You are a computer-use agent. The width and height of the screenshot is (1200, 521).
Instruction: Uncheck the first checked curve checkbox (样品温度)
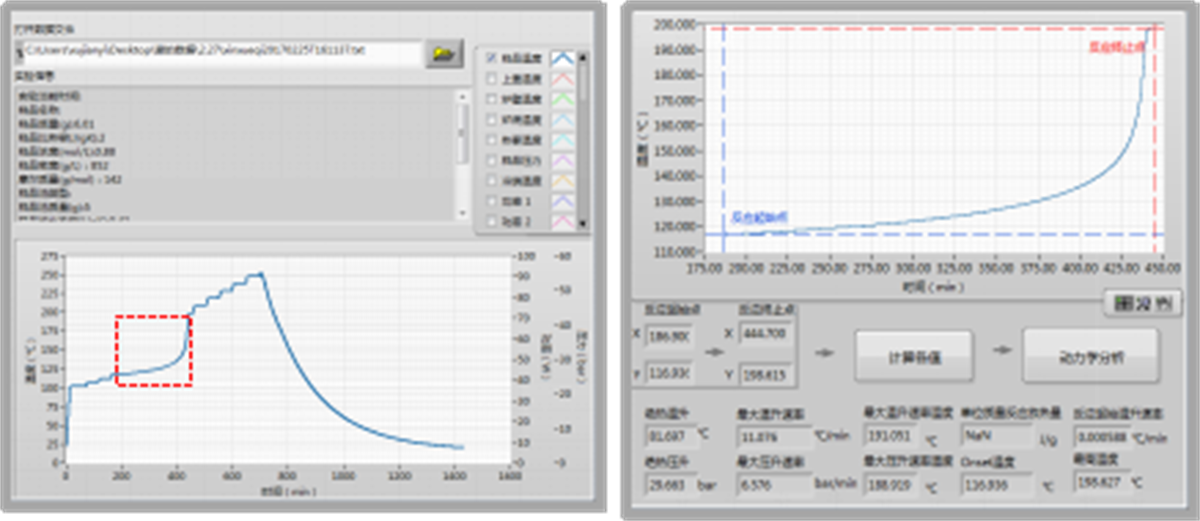pos(490,59)
